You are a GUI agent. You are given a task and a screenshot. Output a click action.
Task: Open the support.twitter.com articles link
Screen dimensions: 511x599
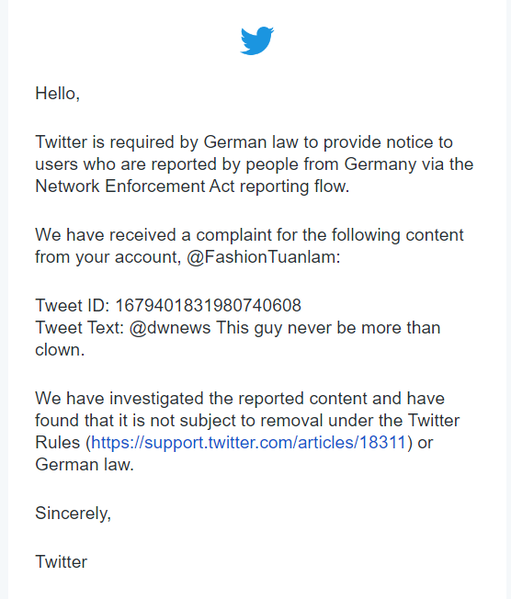click(x=248, y=442)
